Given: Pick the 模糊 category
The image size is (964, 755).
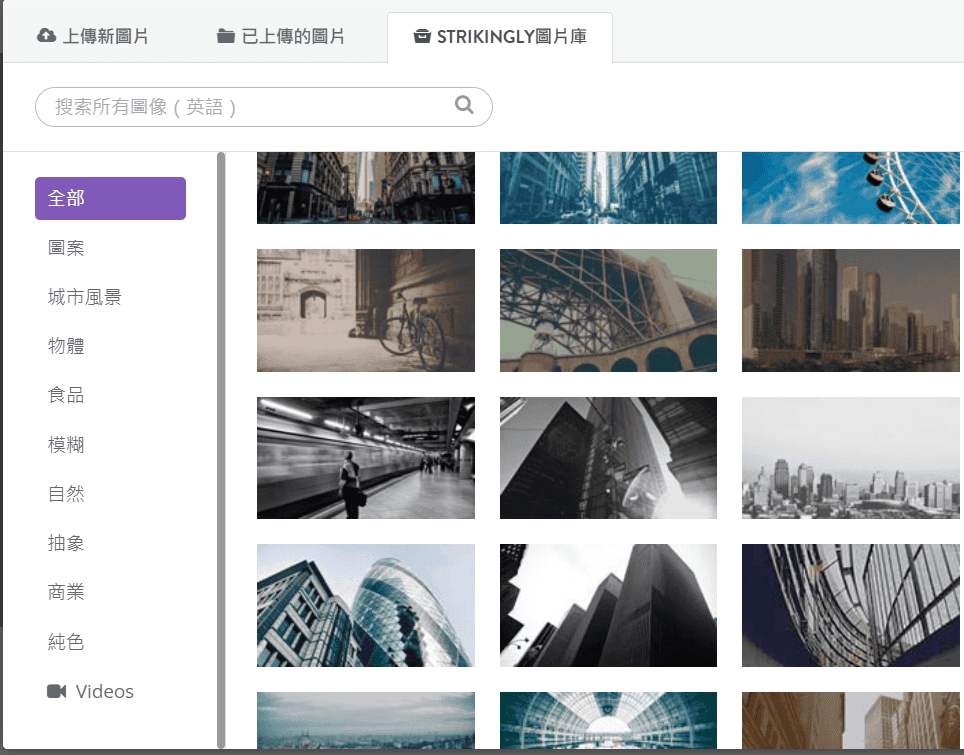Looking at the screenshot, I should coord(66,445).
